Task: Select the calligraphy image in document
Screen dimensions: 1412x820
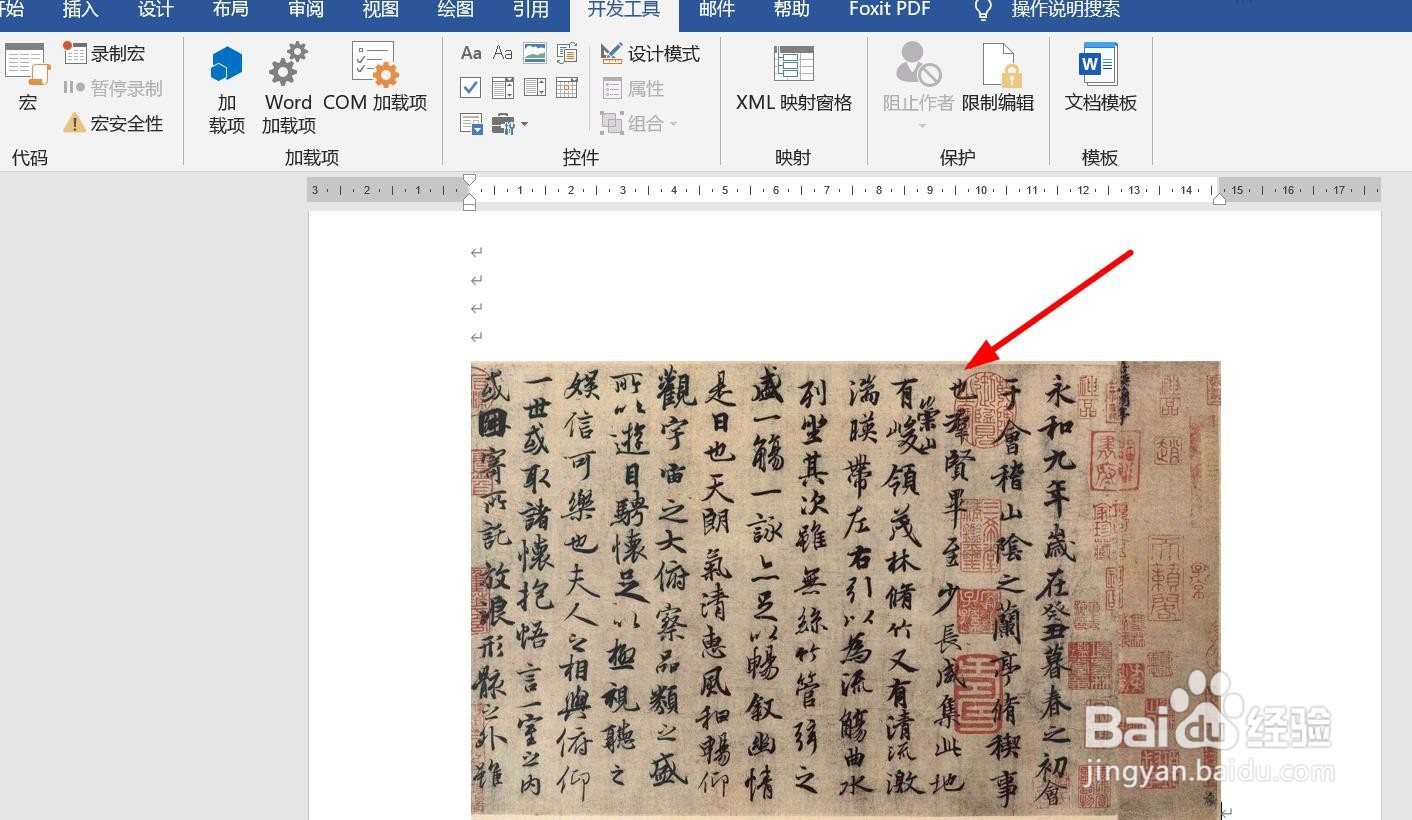Action: 846,590
